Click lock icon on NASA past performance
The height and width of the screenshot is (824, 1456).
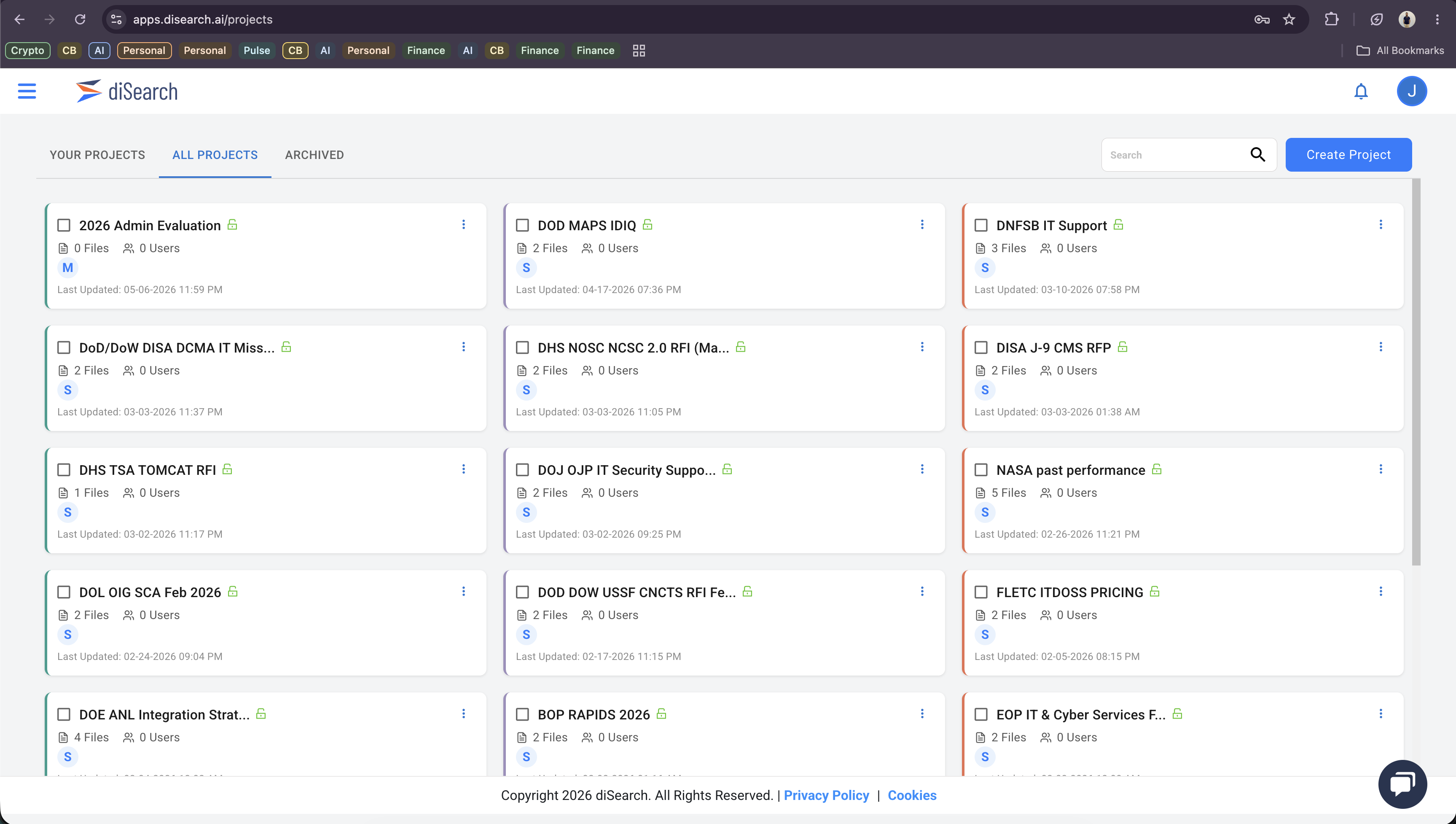click(1156, 469)
